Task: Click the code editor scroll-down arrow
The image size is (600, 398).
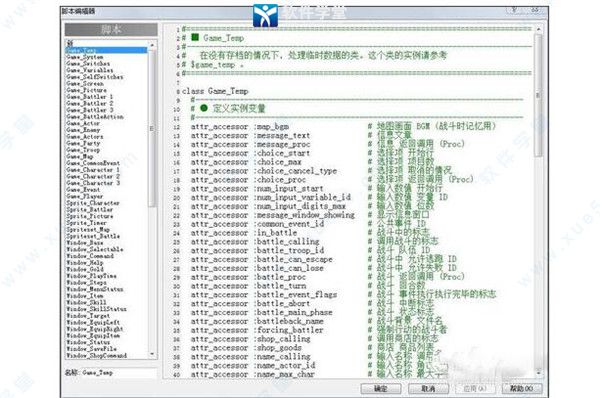Action: 538,372
